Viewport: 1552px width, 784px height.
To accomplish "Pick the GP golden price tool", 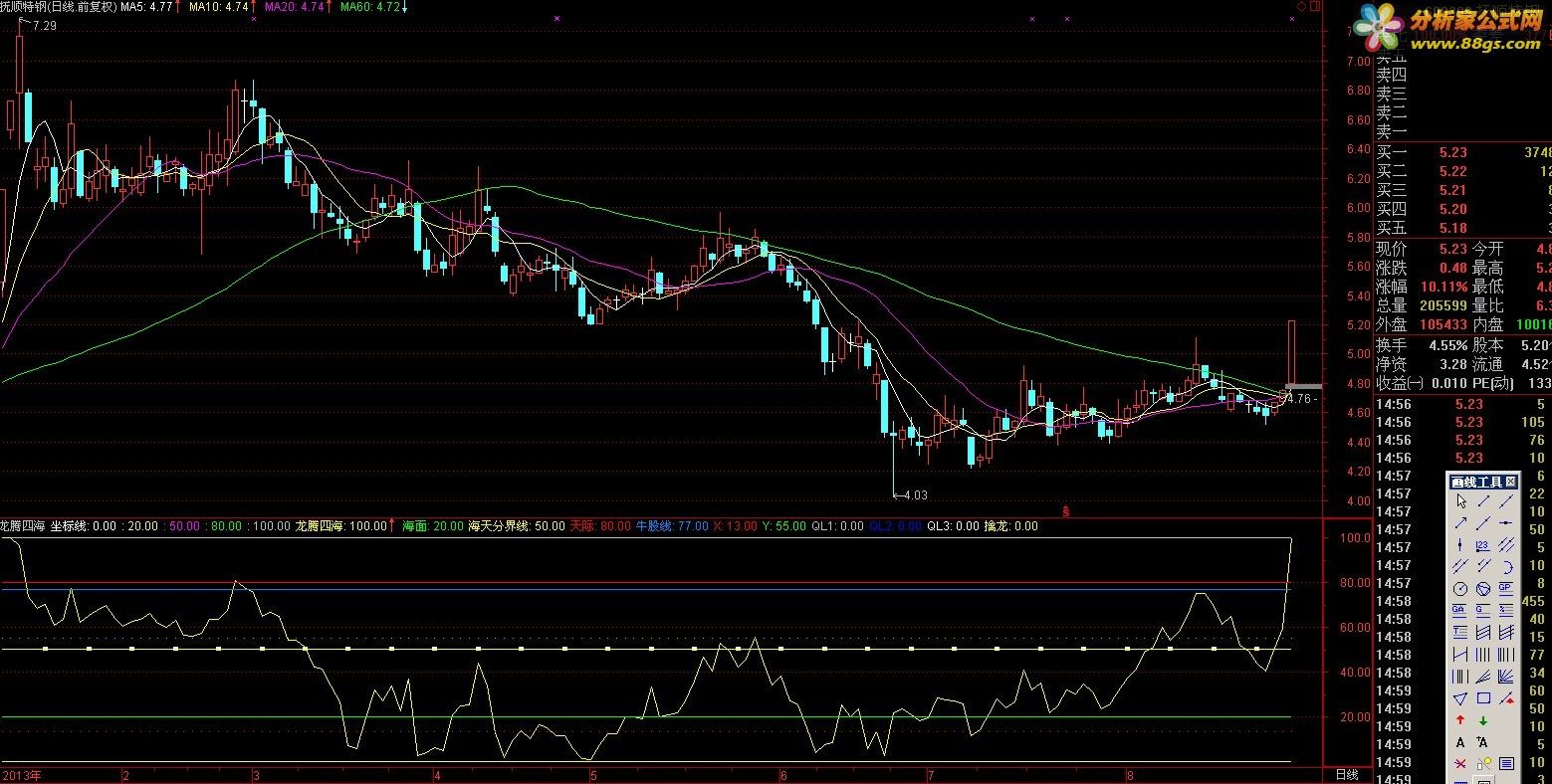I will [x=1506, y=587].
